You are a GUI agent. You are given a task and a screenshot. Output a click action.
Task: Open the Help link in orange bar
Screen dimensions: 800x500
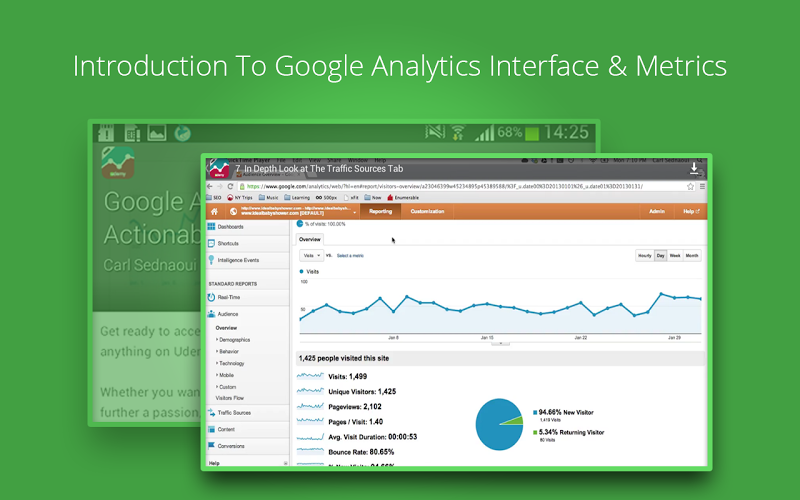point(691,211)
